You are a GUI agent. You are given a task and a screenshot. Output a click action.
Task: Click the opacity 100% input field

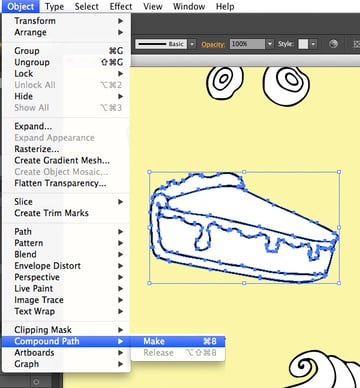[x=247, y=44]
